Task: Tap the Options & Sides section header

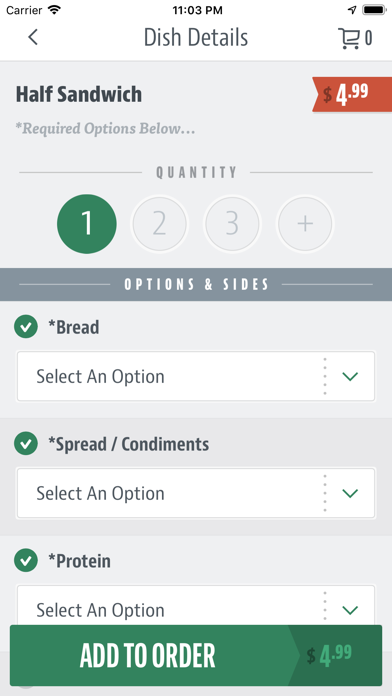Action: [196, 285]
